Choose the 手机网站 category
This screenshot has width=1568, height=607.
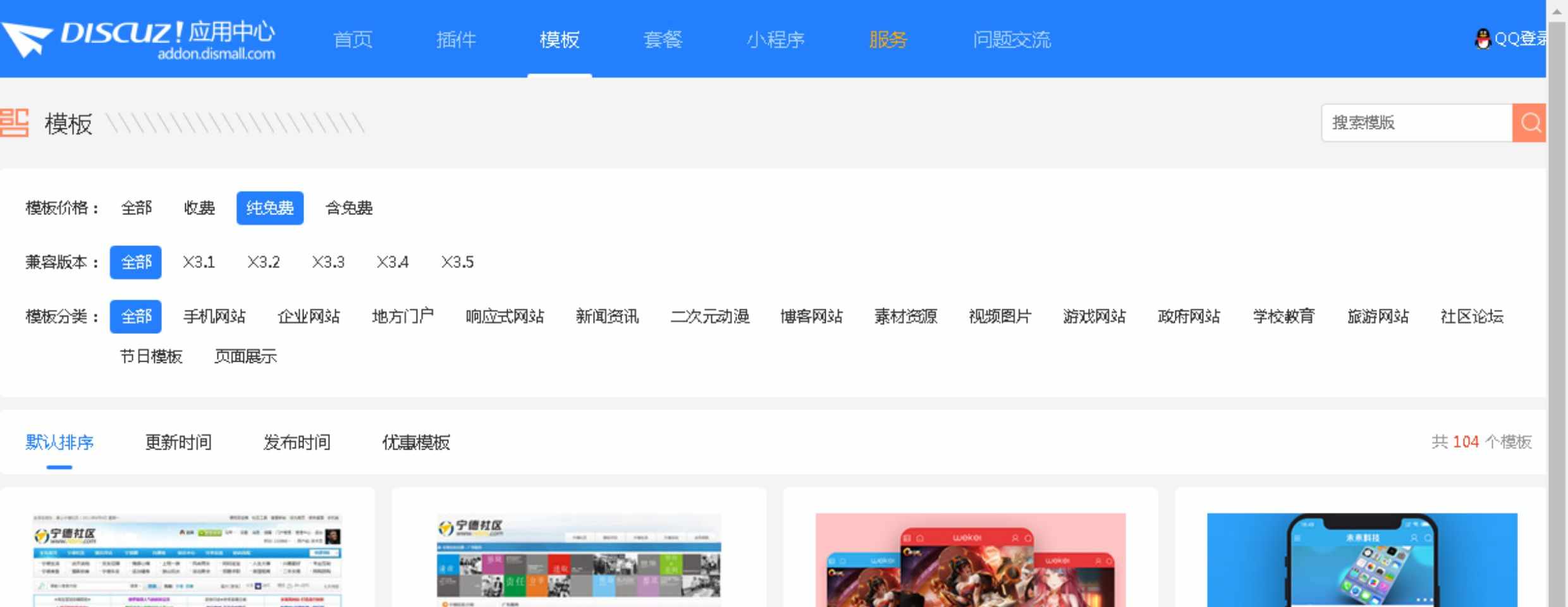(214, 317)
